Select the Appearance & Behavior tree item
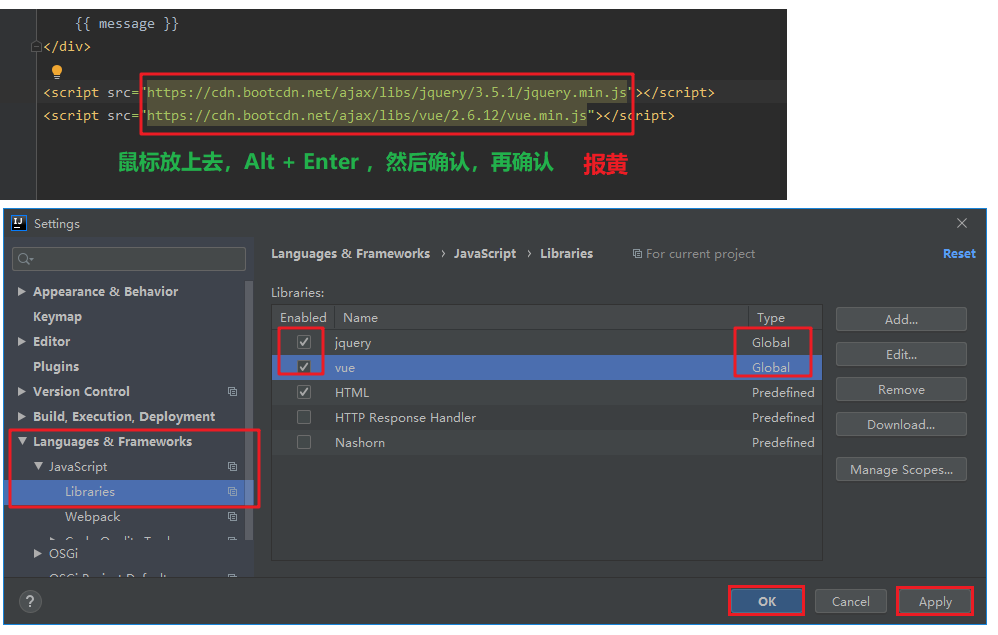998x635 pixels. [106, 291]
